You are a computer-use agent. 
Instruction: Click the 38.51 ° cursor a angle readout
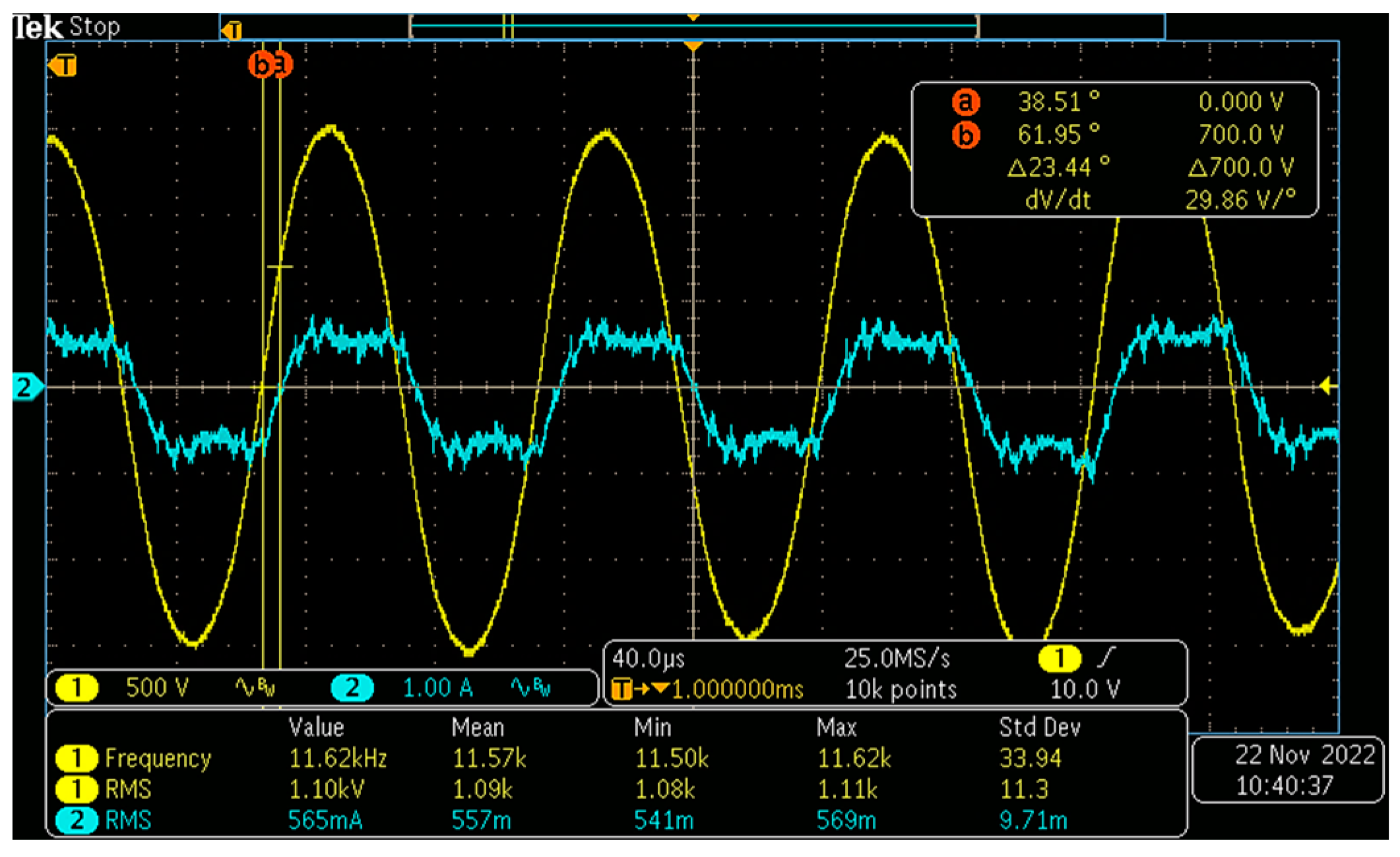point(1059,102)
